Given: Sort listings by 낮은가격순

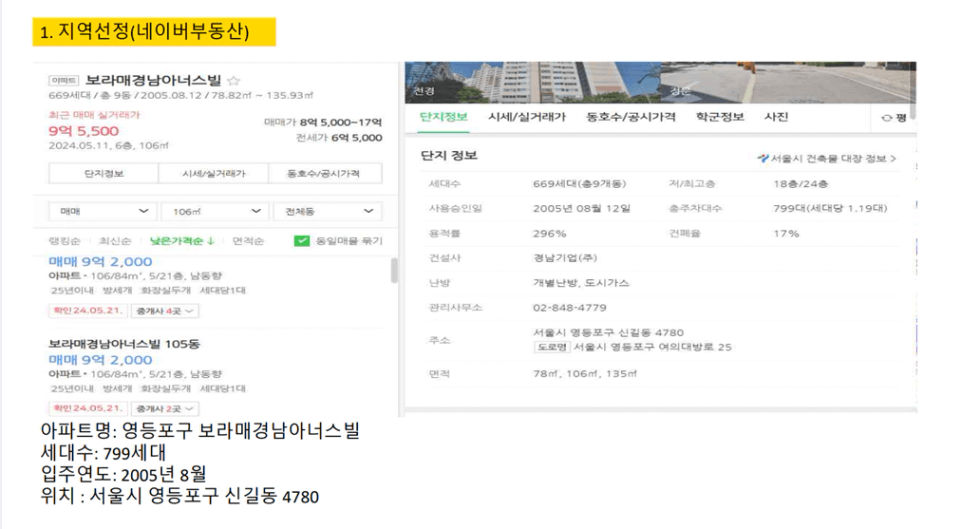Looking at the screenshot, I should tap(181, 241).
